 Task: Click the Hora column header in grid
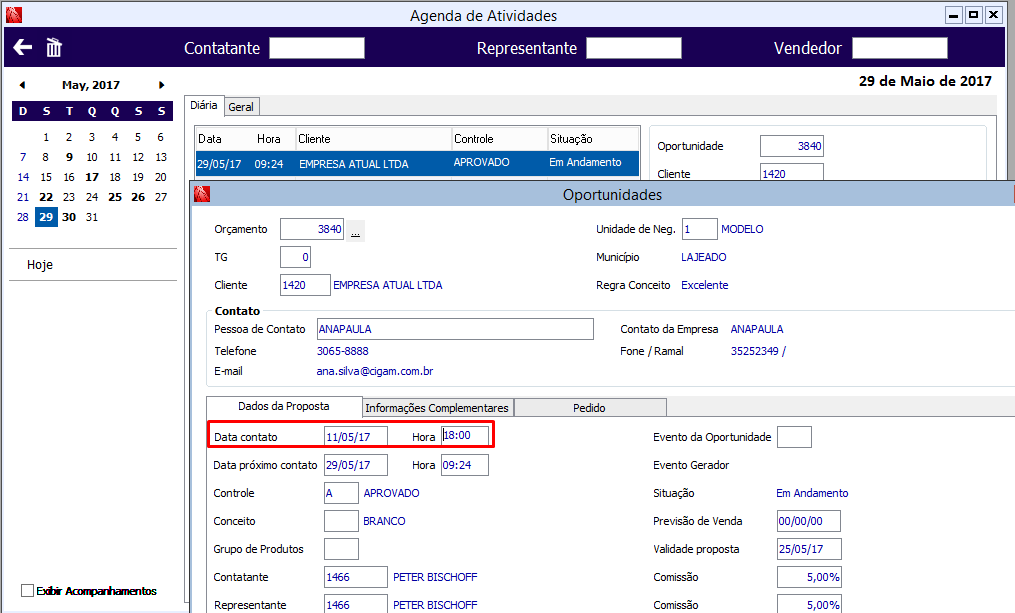coord(269,139)
